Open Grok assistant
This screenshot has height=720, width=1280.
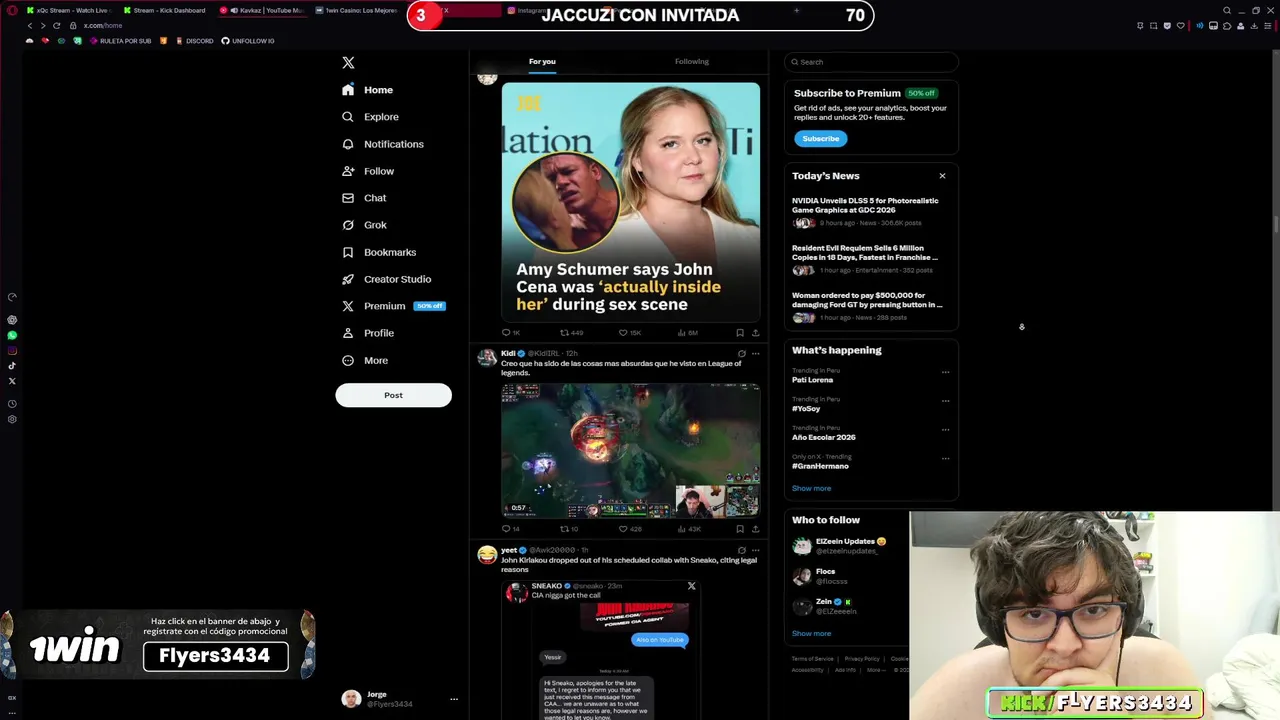click(x=364, y=225)
